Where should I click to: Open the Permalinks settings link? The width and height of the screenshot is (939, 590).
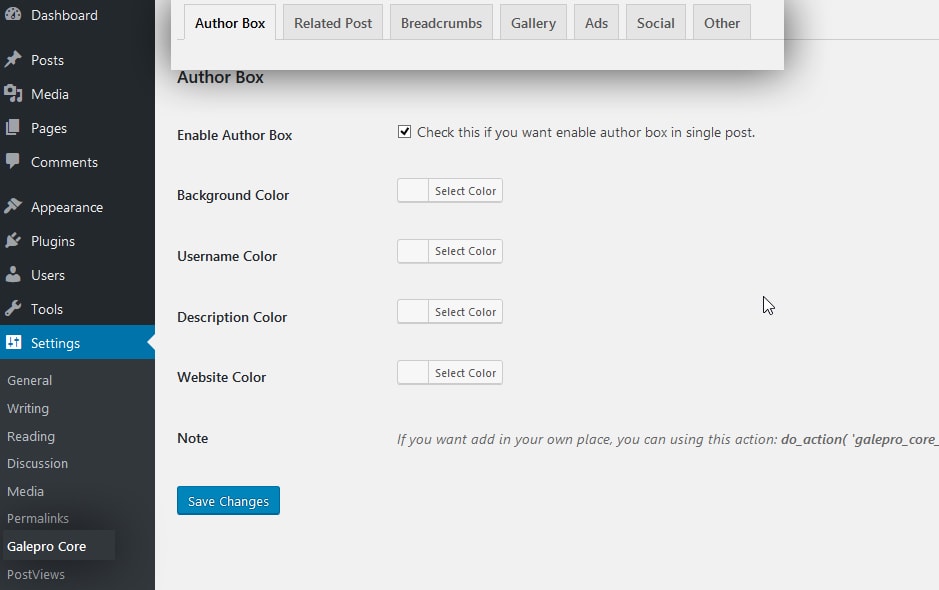coord(38,518)
